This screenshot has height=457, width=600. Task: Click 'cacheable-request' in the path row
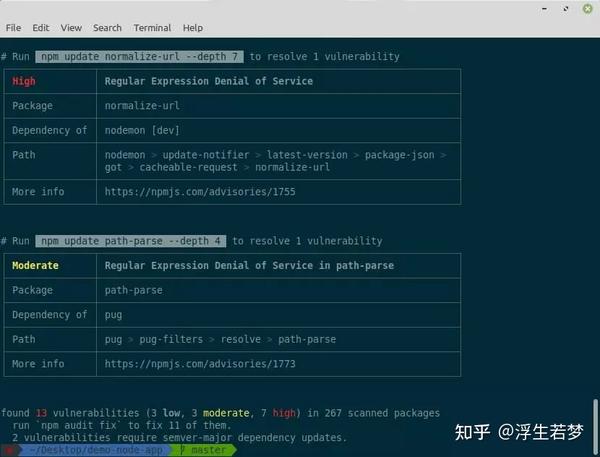(x=188, y=167)
